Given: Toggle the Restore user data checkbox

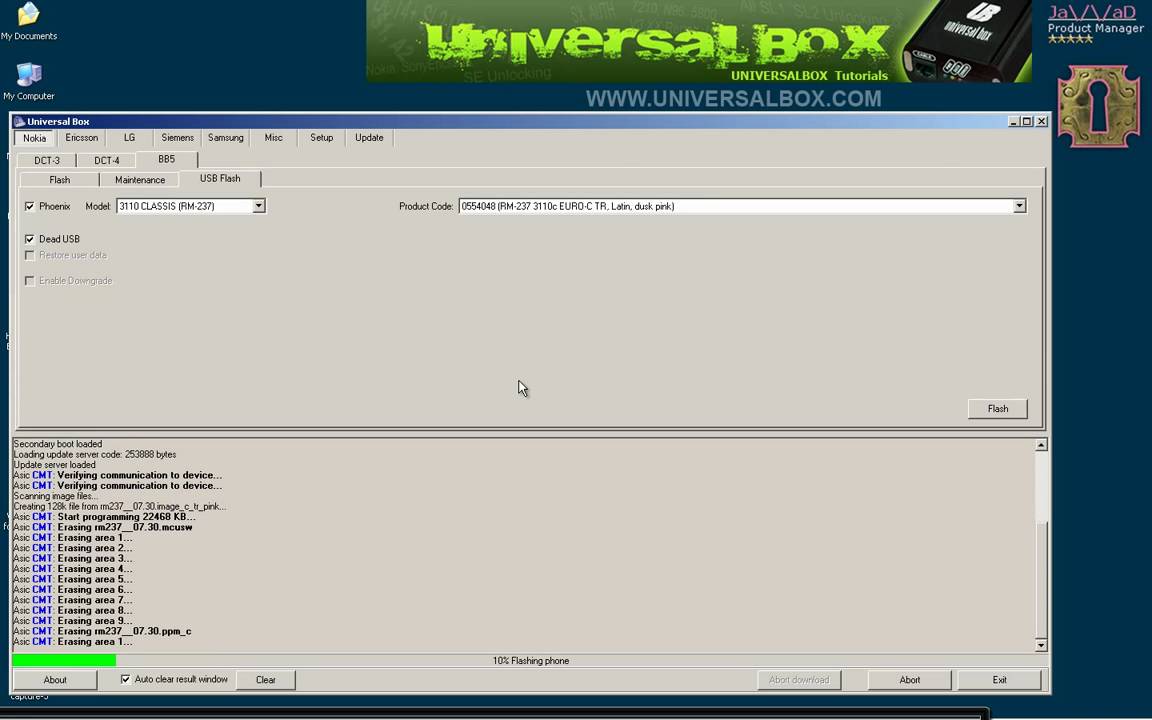Looking at the screenshot, I should coord(29,255).
